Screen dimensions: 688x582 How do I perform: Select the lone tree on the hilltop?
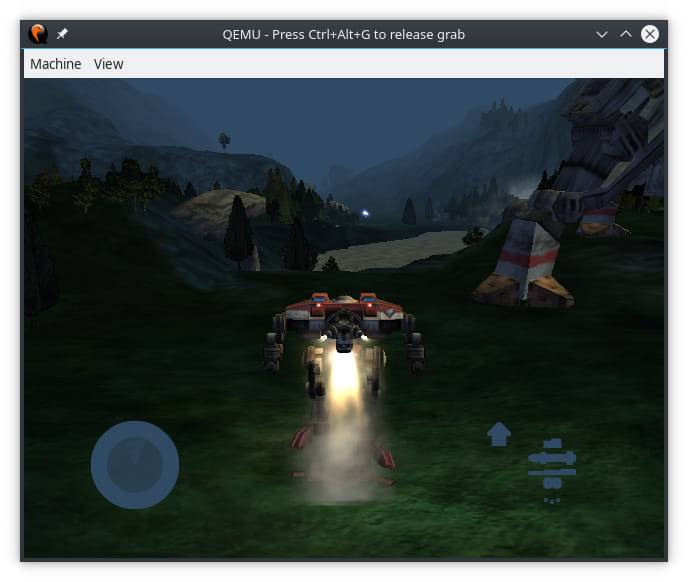(x=224, y=140)
